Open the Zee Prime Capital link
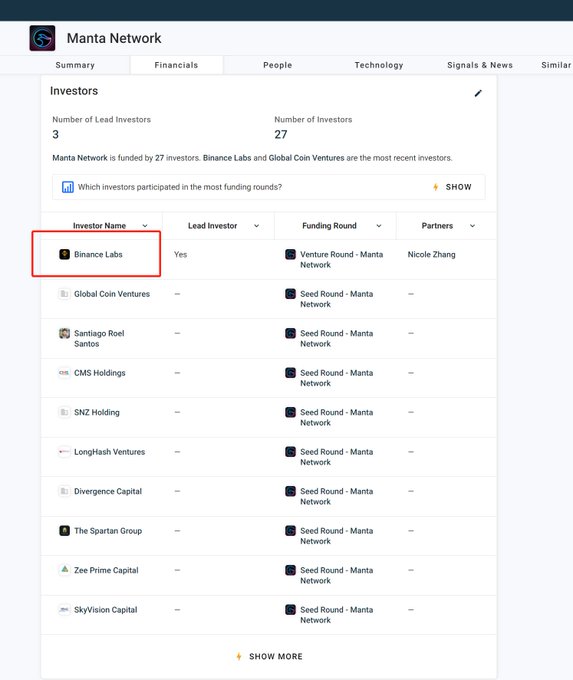This screenshot has height=680, width=573. (106, 570)
